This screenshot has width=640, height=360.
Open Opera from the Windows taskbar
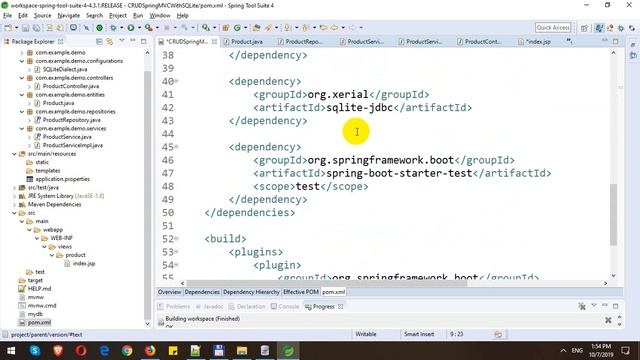tap(81, 351)
